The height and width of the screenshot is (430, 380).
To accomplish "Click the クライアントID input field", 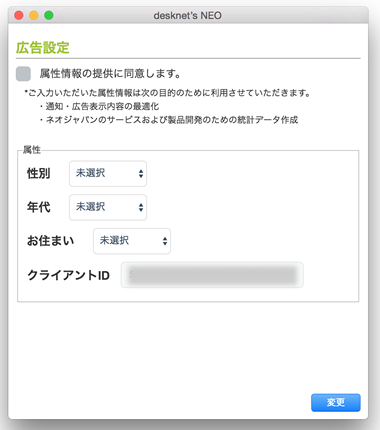I will pos(212,275).
